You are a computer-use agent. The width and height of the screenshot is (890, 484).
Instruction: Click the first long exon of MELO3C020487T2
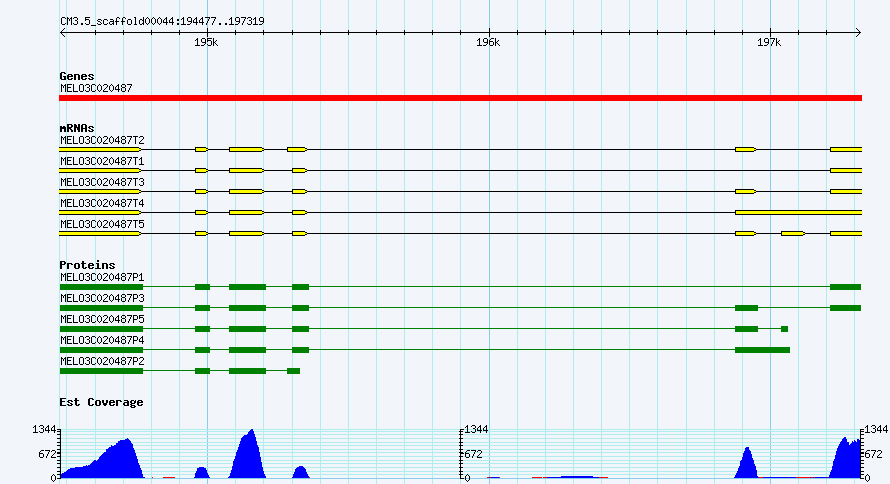[100, 150]
